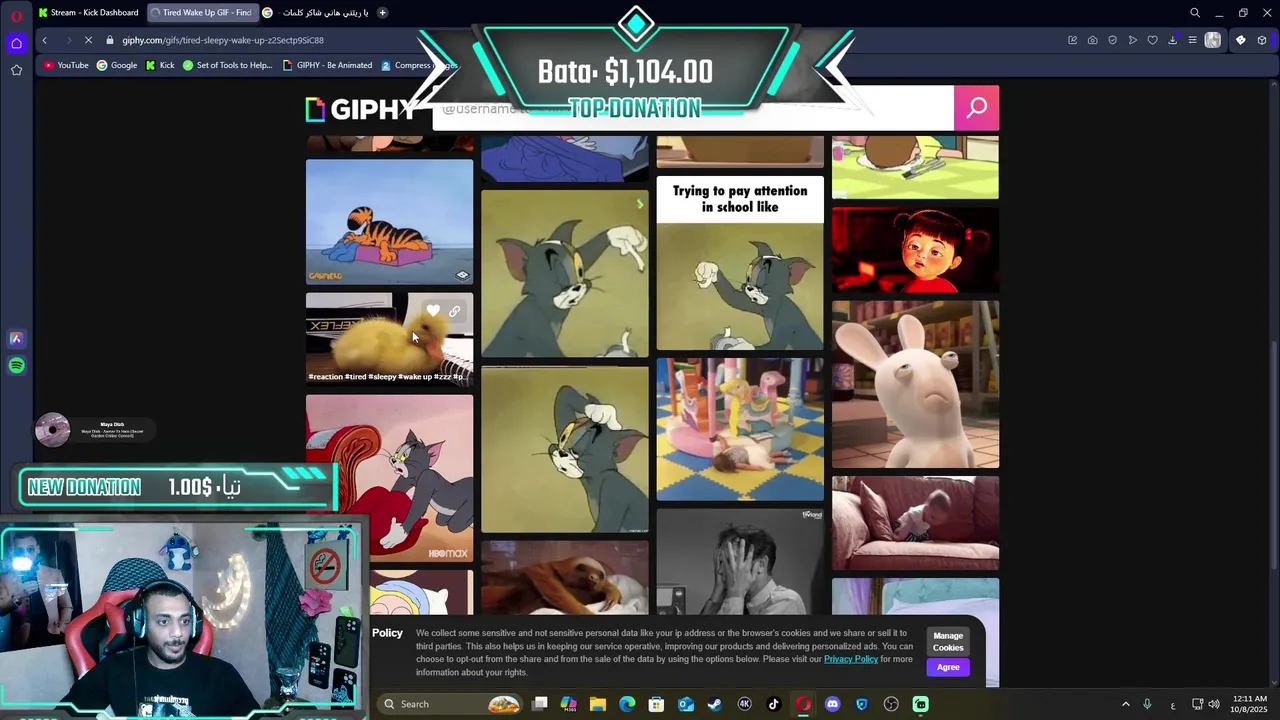Image resolution: width=1280 pixels, height=720 pixels.
Task: Add page to bookmarks heart icon
Action: [1152, 40]
